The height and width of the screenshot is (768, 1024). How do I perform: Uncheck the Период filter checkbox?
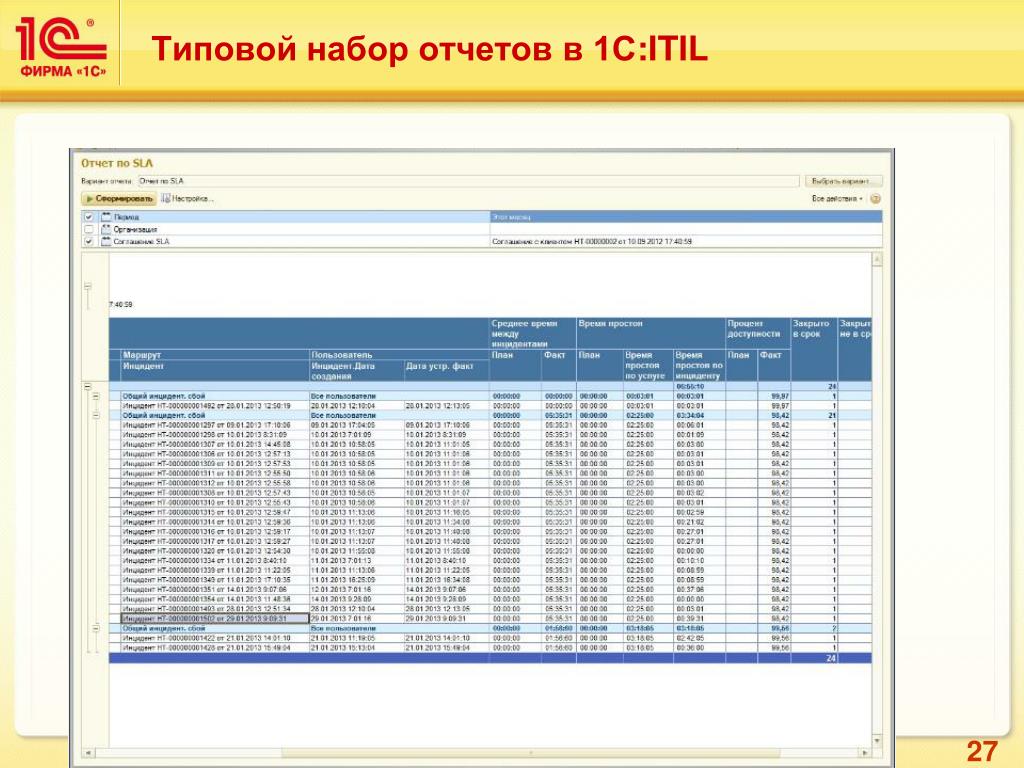pos(89,217)
